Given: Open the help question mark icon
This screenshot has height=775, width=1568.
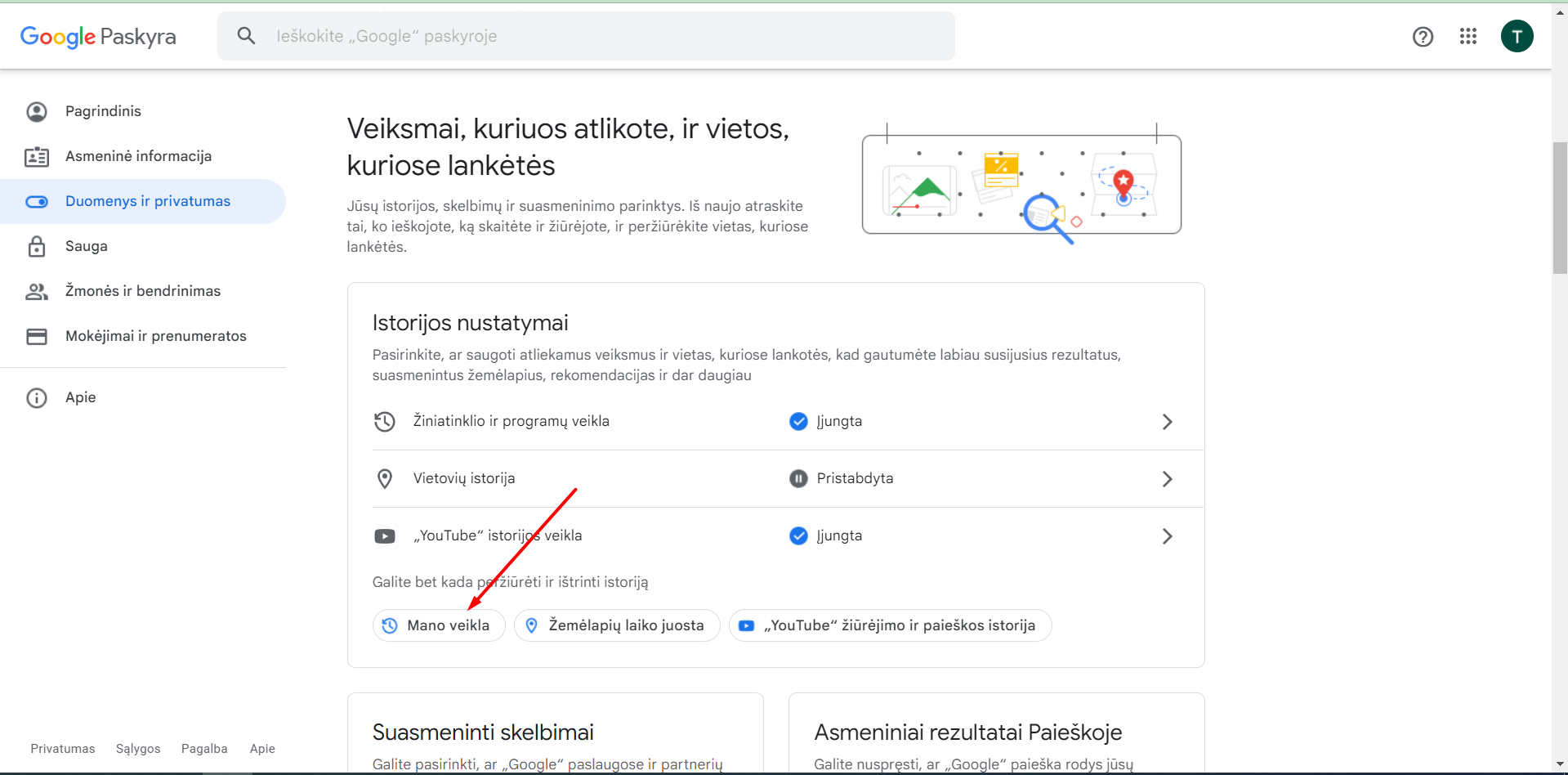Looking at the screenshot, I should 1423,36.
